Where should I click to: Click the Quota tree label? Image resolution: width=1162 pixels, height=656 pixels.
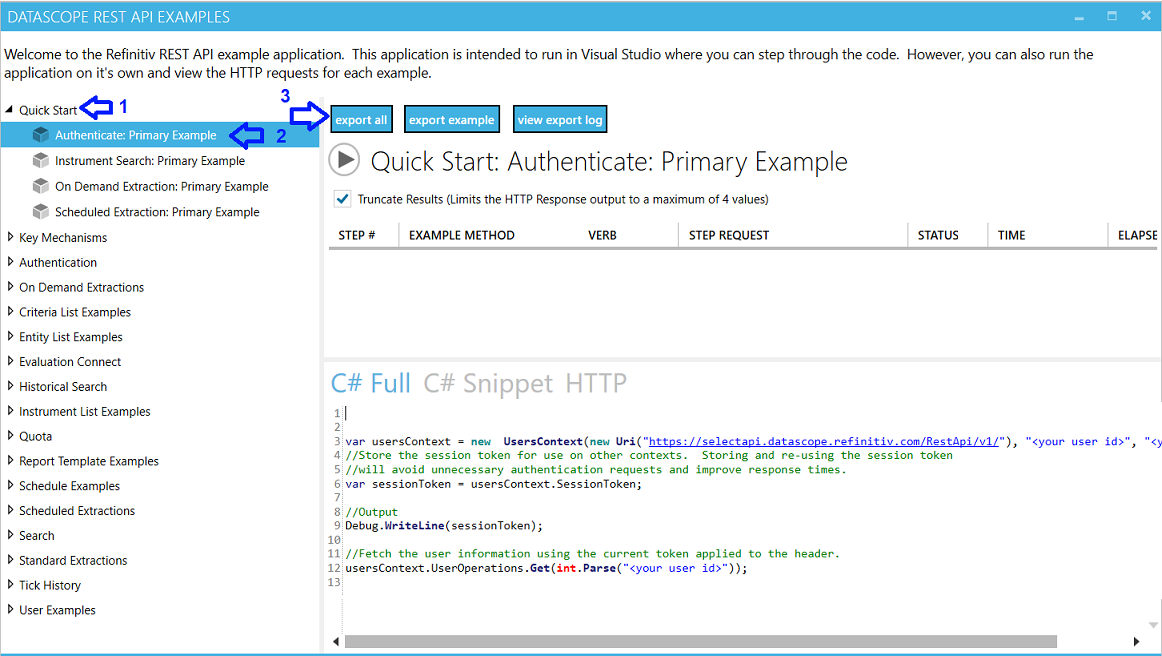pyautogui.click(x=36, y=437)
